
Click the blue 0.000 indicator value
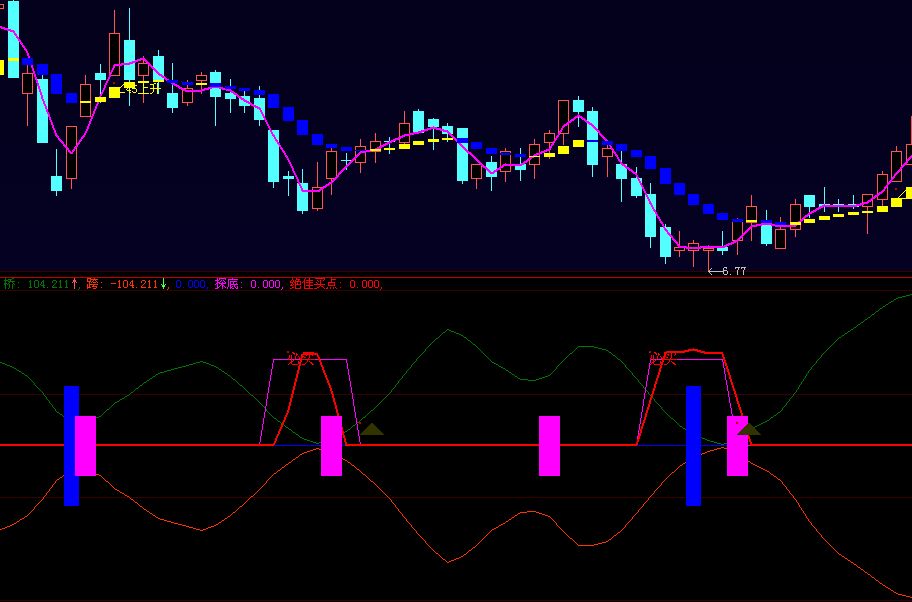pos(192,284)
